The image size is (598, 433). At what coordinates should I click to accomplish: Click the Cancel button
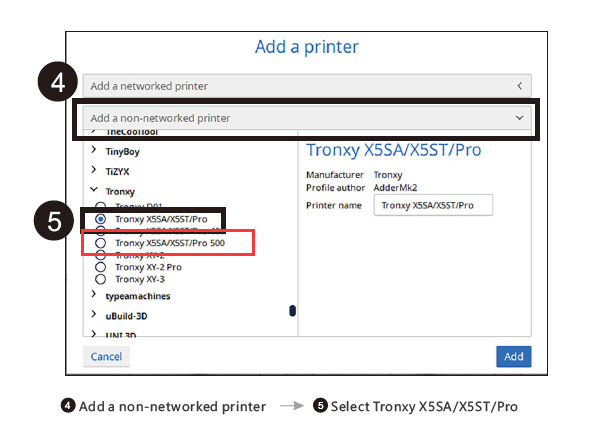tap(106, 356)
